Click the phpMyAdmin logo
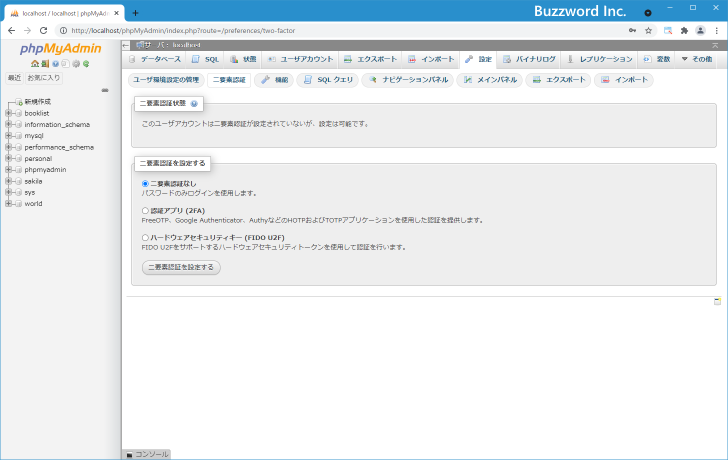 pos(60,49)
